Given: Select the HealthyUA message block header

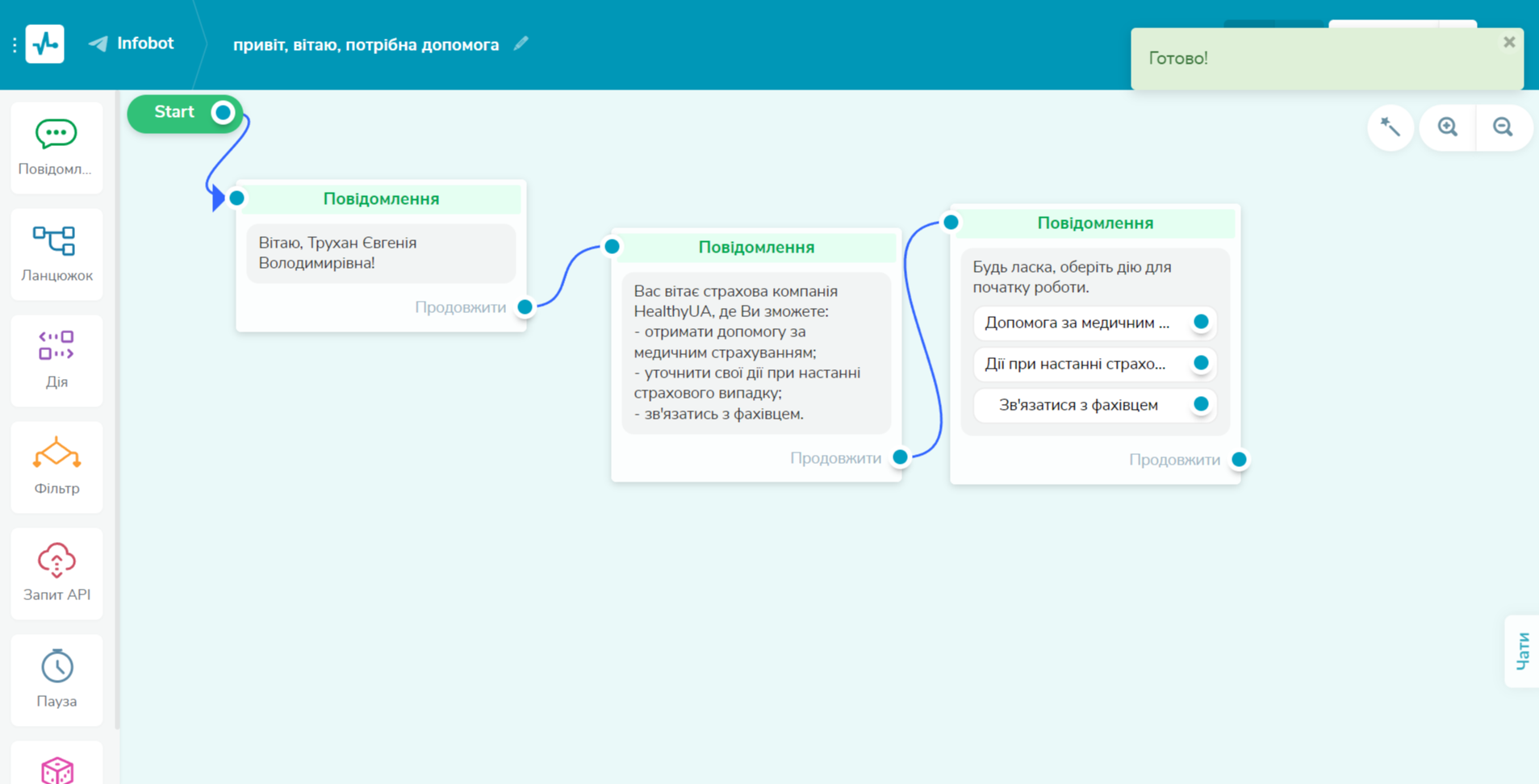Looking at the screenshot, I should [756, 247].
